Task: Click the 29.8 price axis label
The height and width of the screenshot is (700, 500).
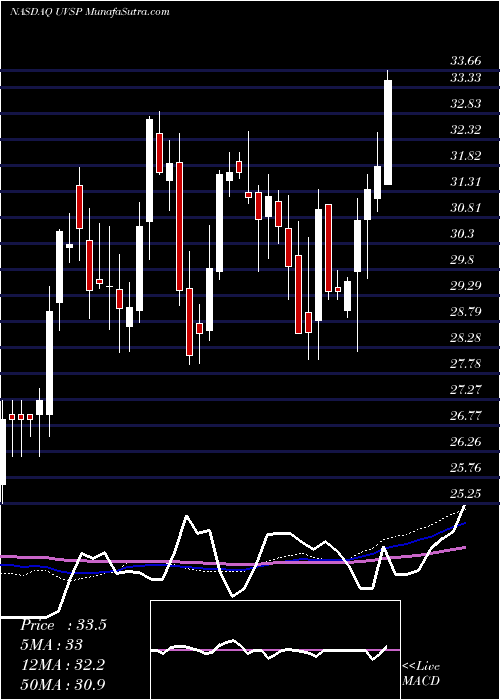Action: (x=462, y=259)
